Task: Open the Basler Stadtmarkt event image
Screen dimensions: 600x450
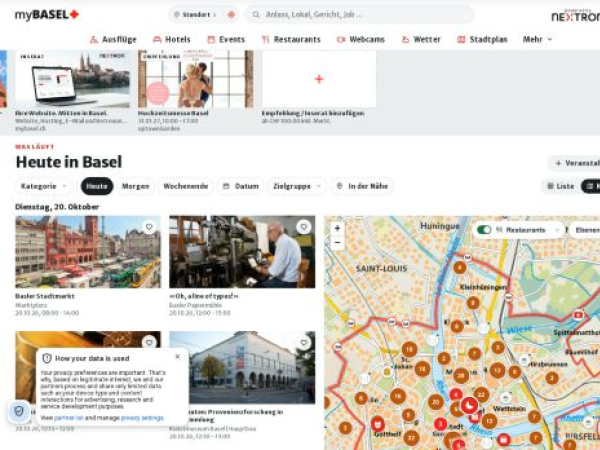Action: [x=88, y=252]
